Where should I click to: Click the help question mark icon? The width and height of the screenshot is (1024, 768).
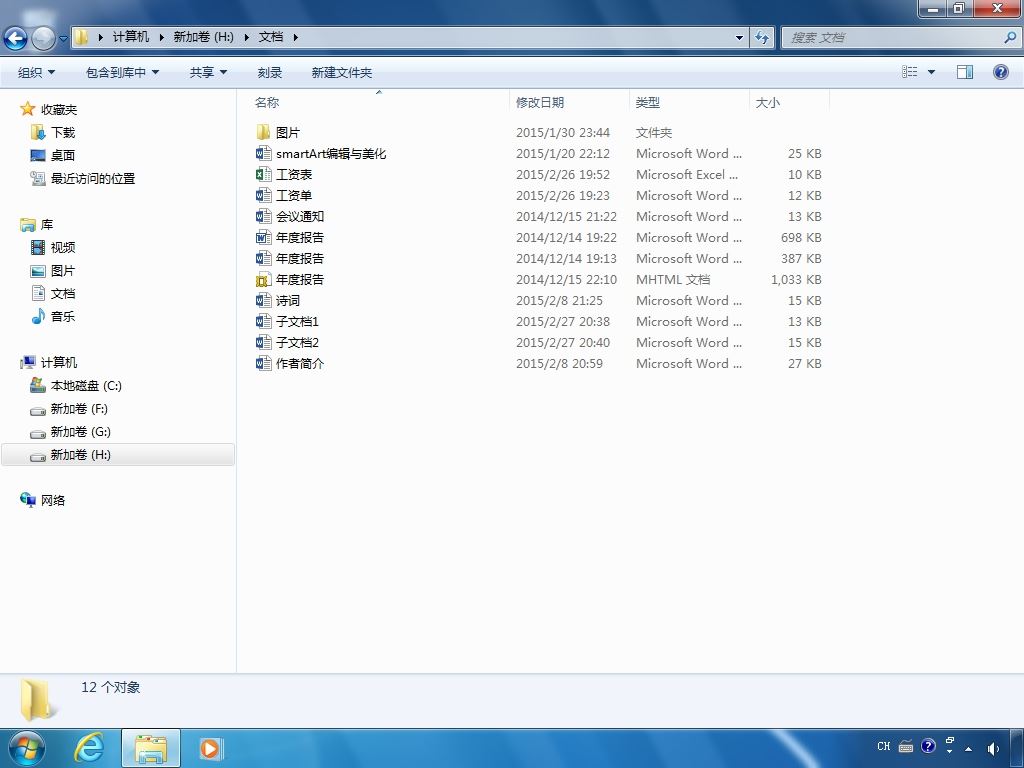(x=1000, y=72)
